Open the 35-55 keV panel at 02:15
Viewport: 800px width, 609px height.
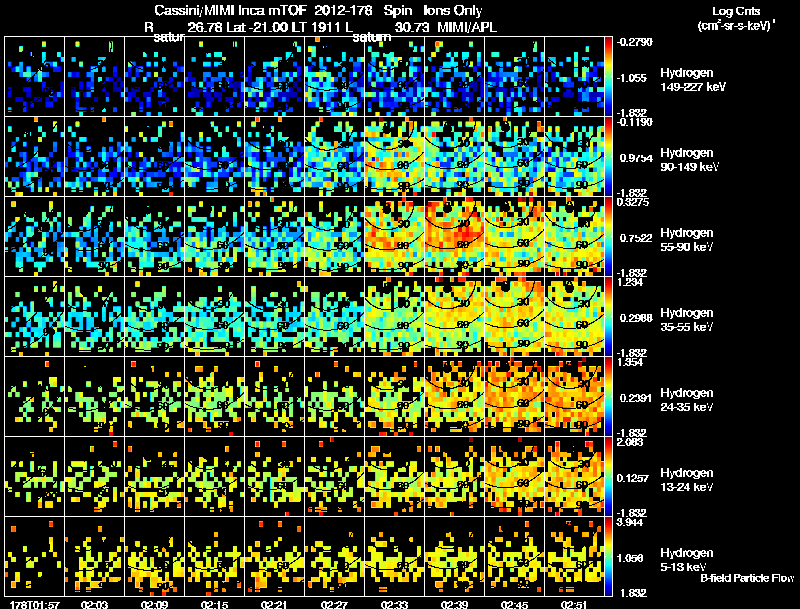(x=214, y=317)
